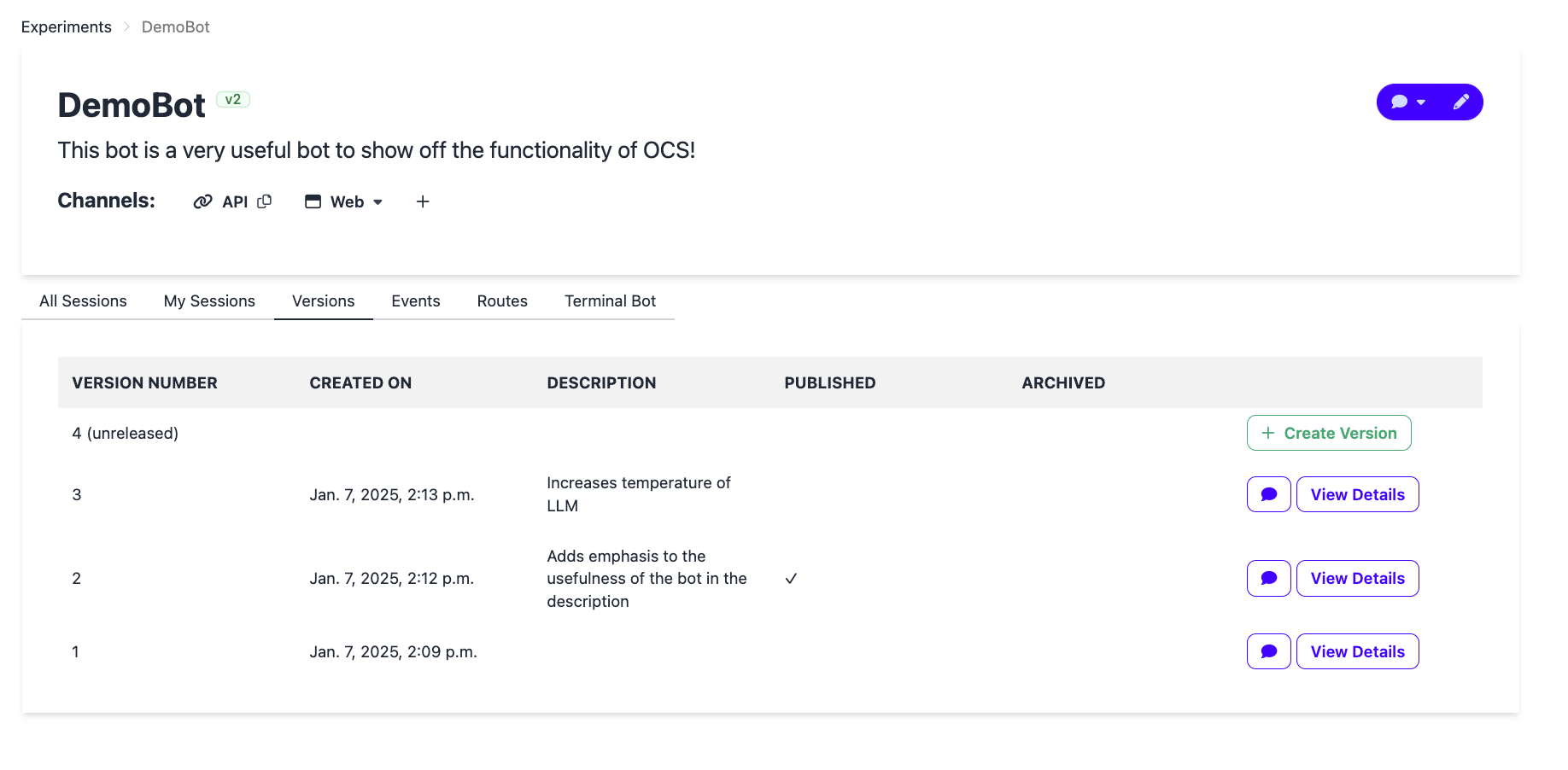The width and height of the screenshot is (1568, 770).
Task: Copy the API channel URL icon
Action: pyautogui.click(x=265, y=201)
